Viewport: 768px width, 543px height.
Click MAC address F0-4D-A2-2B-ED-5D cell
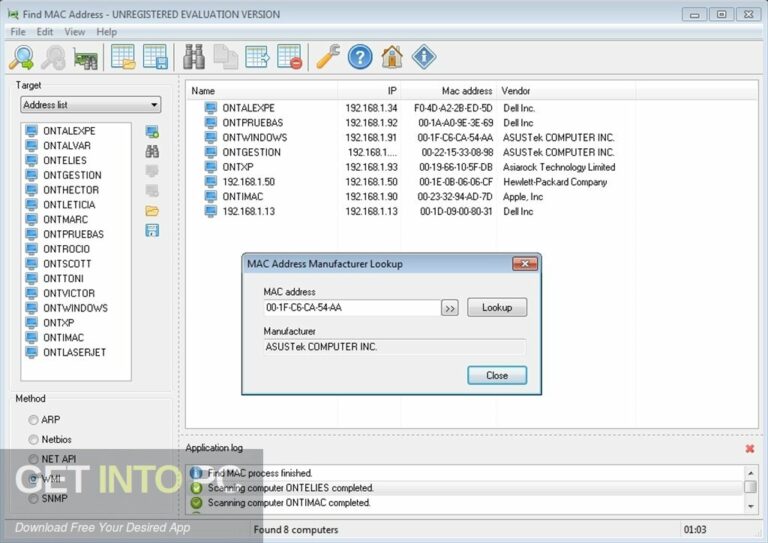pos(453,108)
